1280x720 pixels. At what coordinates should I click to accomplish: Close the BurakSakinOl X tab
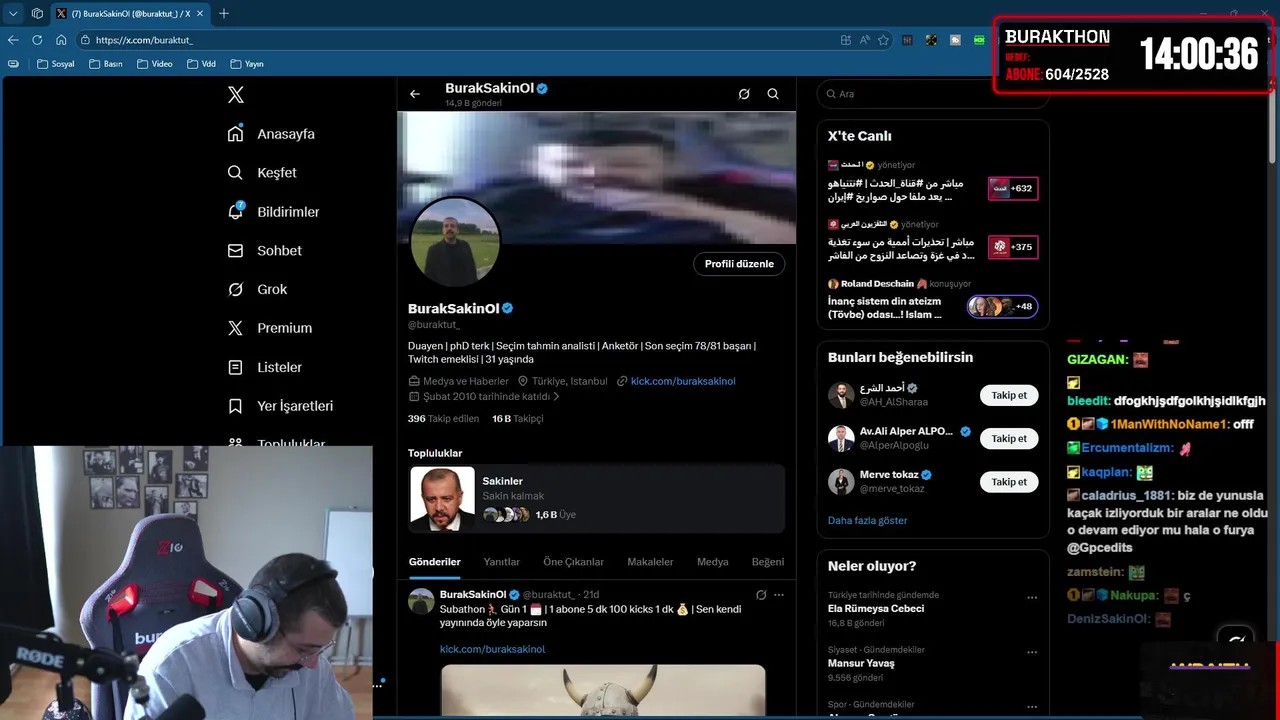tap(201, 13)
